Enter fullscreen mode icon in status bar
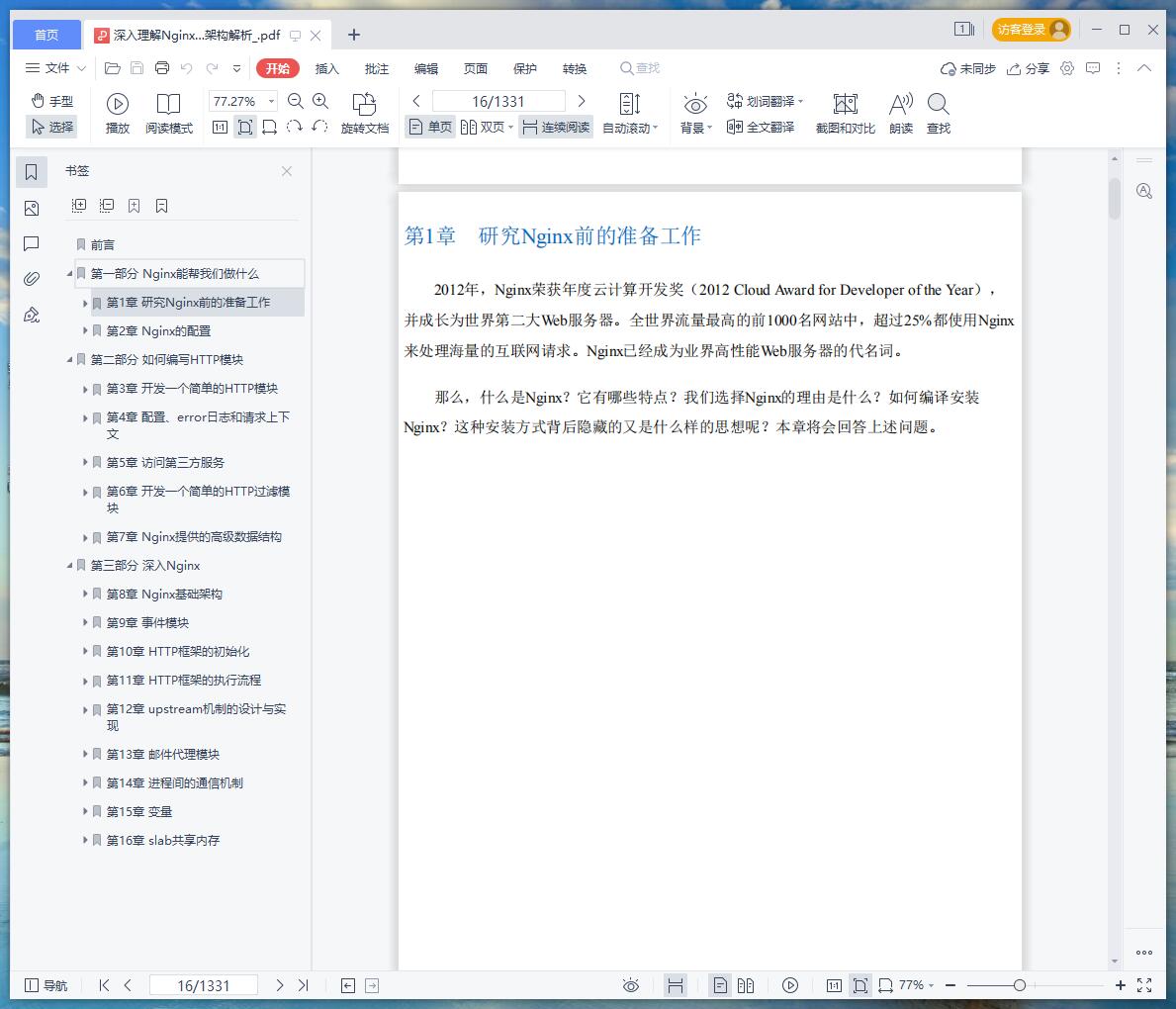 [1144, 985]
